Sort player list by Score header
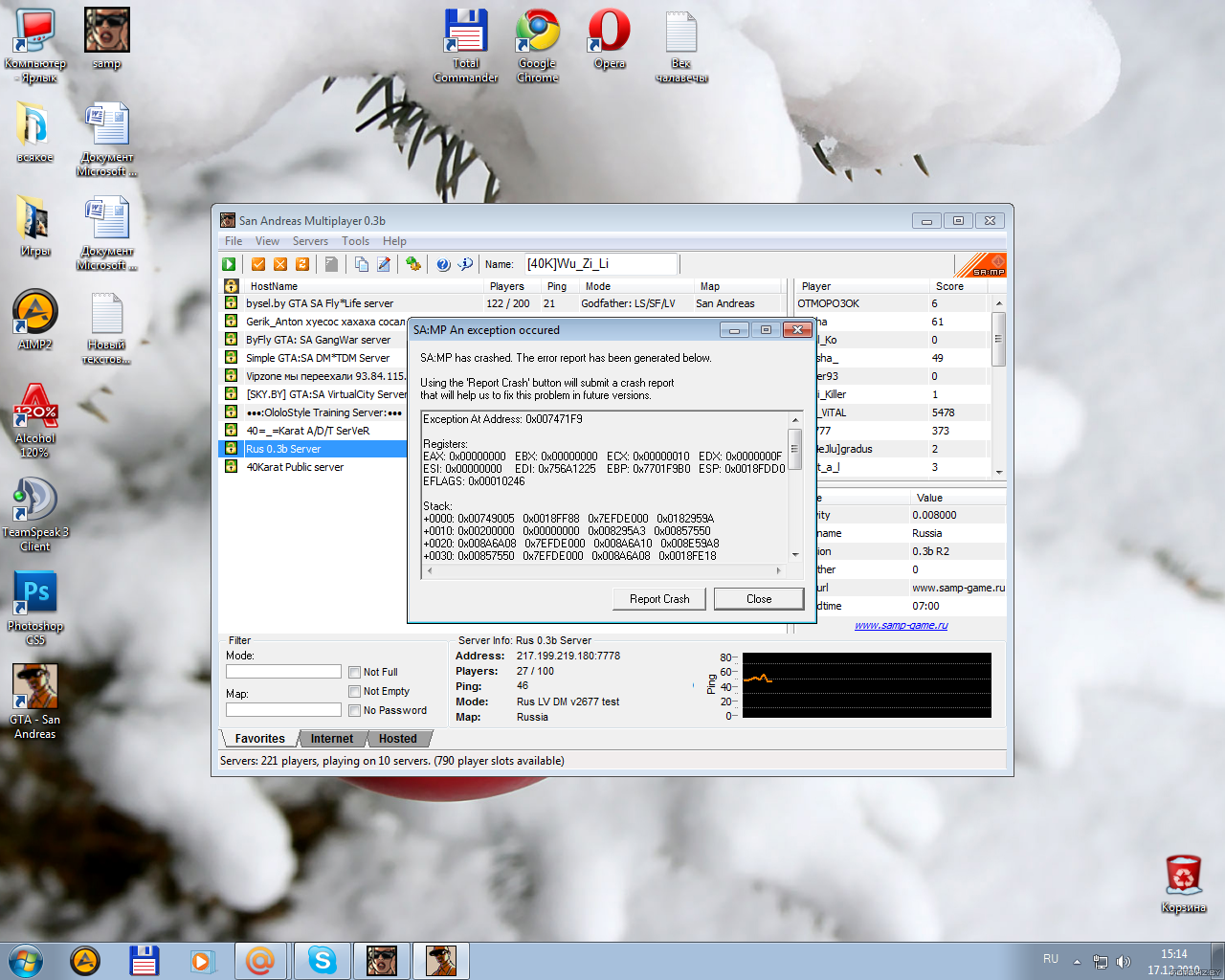 (x=960, y=286)
